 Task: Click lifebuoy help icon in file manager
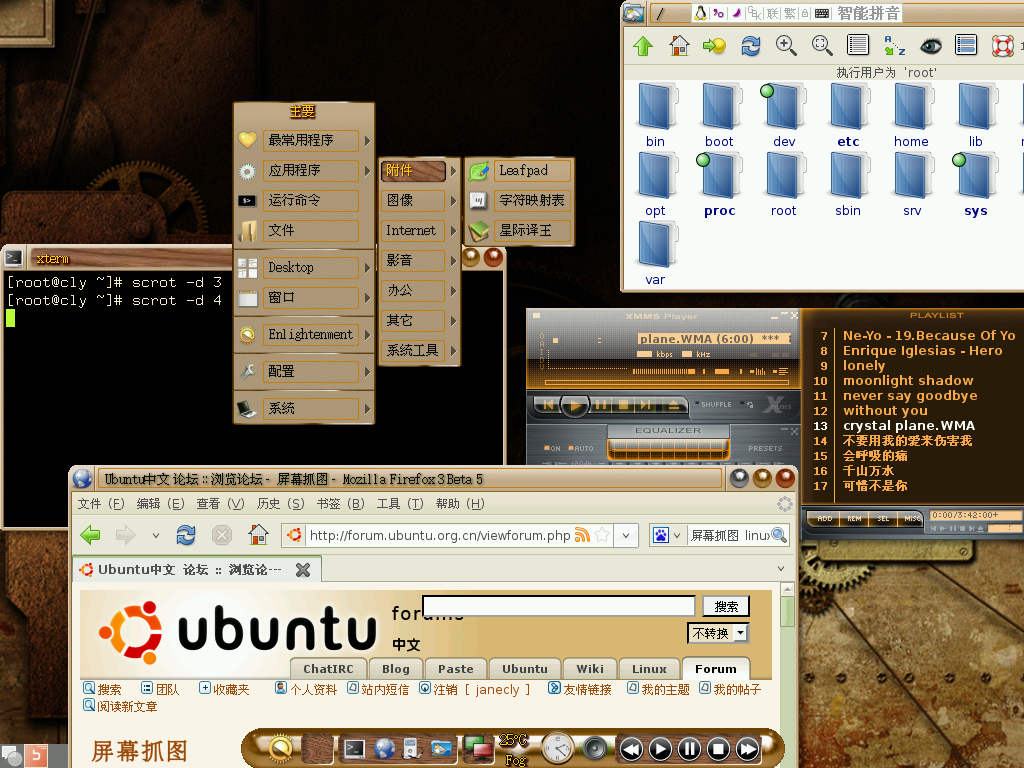(1002, 46)
